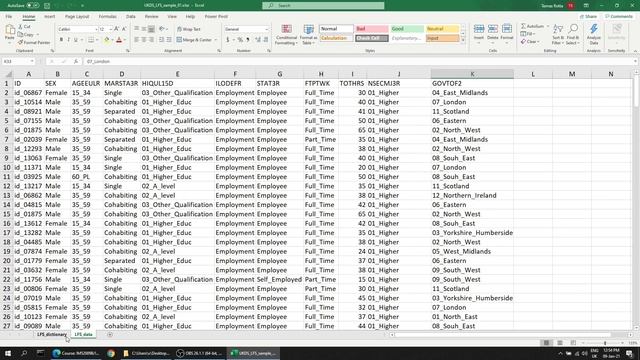640x360 pixels.
Task: Open the File menu
Action: tap(9, 17)
